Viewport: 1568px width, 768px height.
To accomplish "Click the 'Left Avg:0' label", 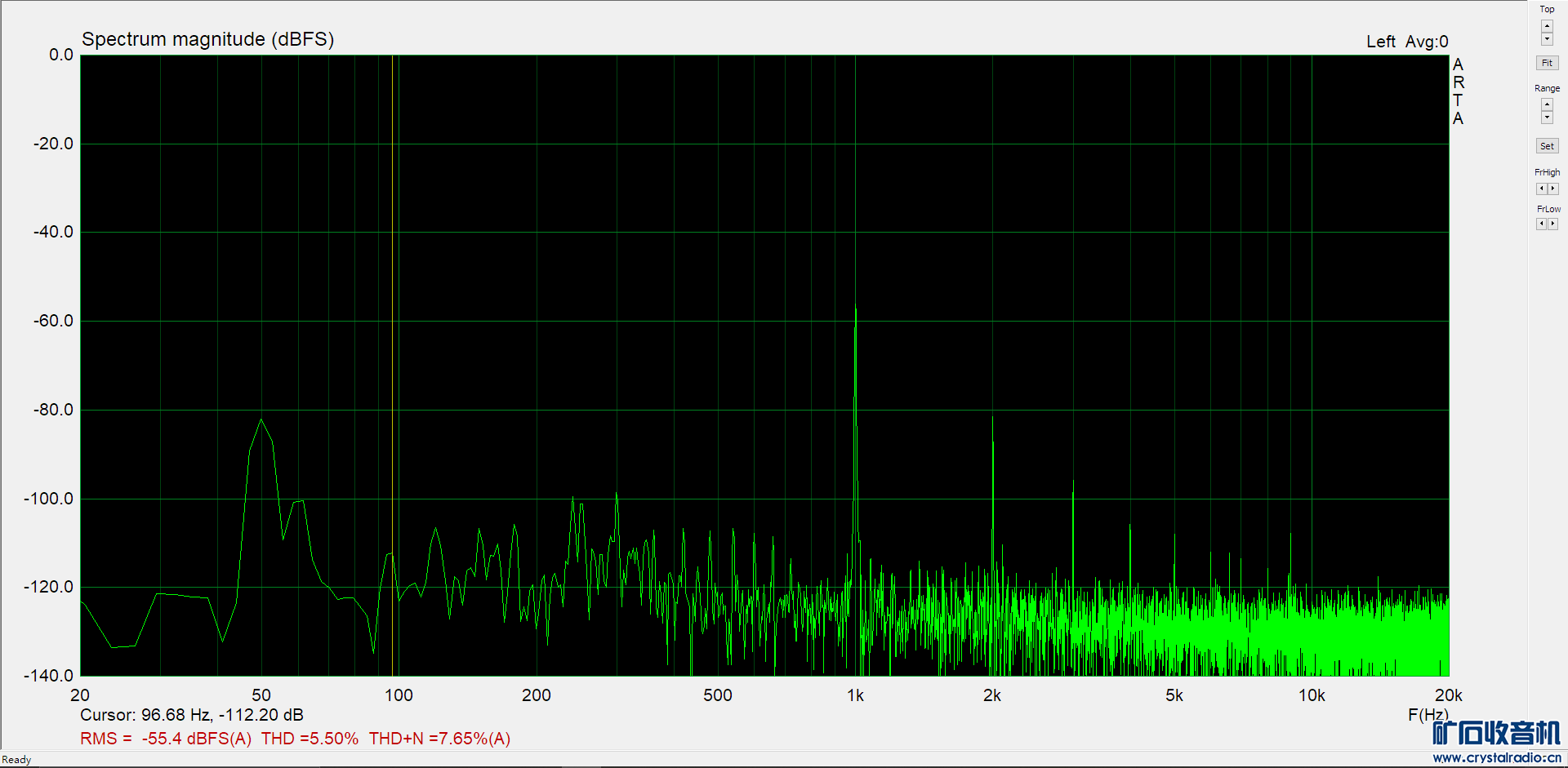I will click(1407, 42).
